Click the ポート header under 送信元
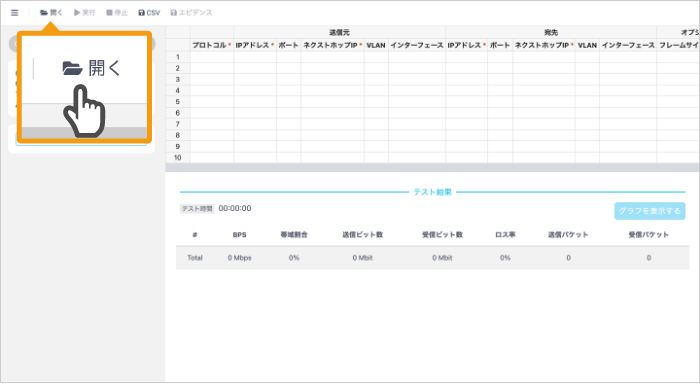Image resolution: width=700 pixels, height=384 pixels. (x=288, y=45)
